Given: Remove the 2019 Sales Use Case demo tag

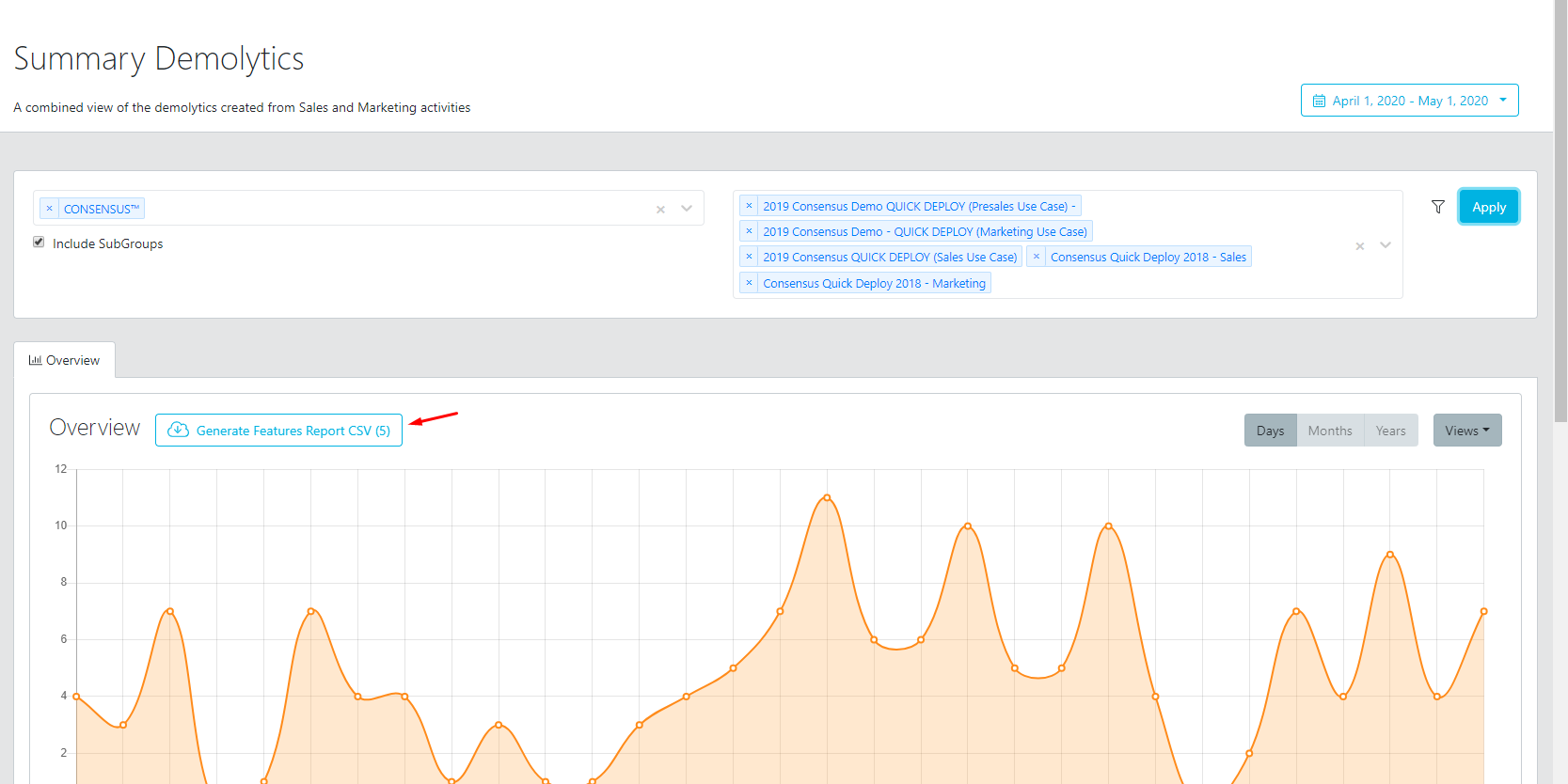Looking at the screenshot, I should click(749, 257).
